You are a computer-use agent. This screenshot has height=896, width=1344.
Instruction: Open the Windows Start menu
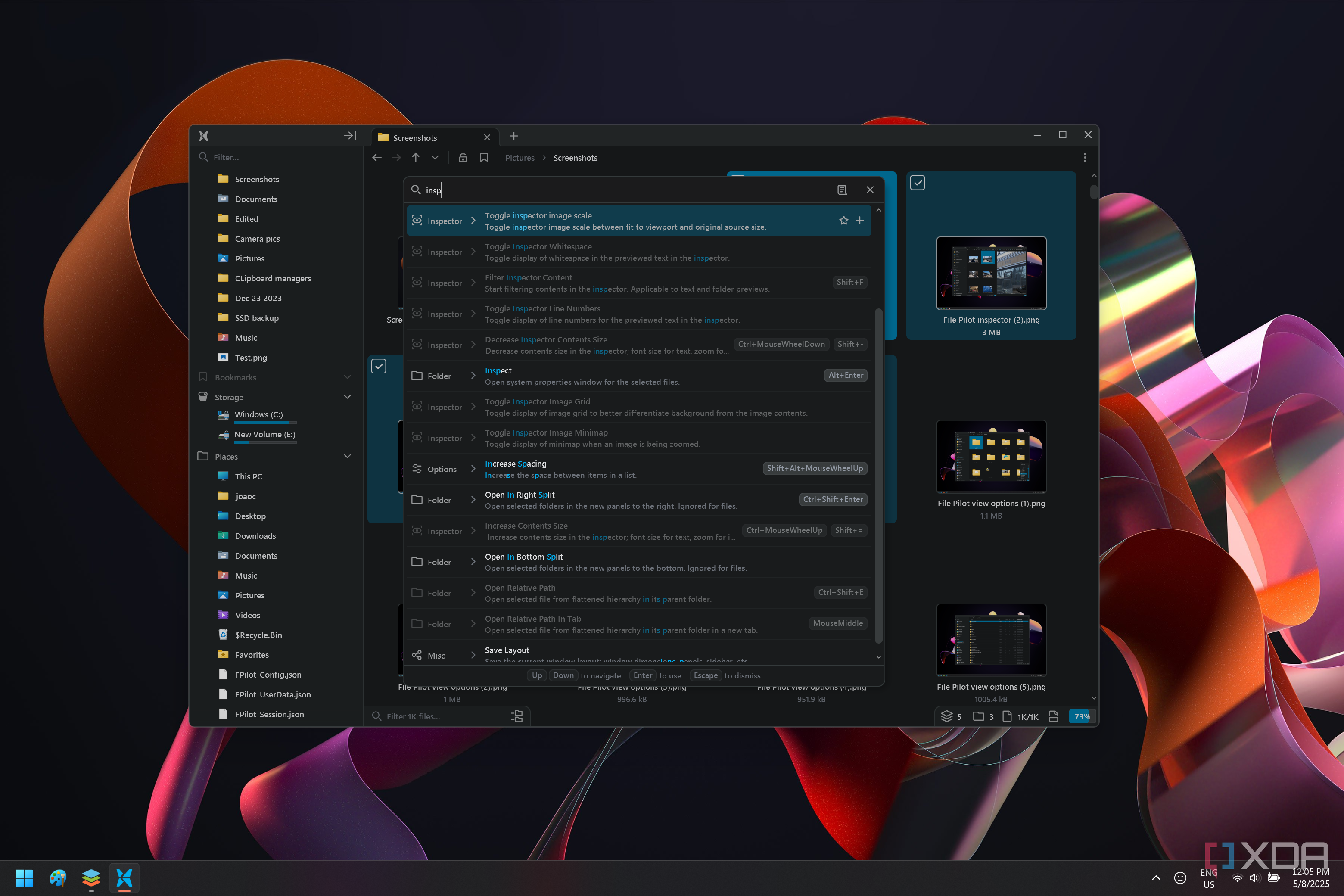(24, 878)
